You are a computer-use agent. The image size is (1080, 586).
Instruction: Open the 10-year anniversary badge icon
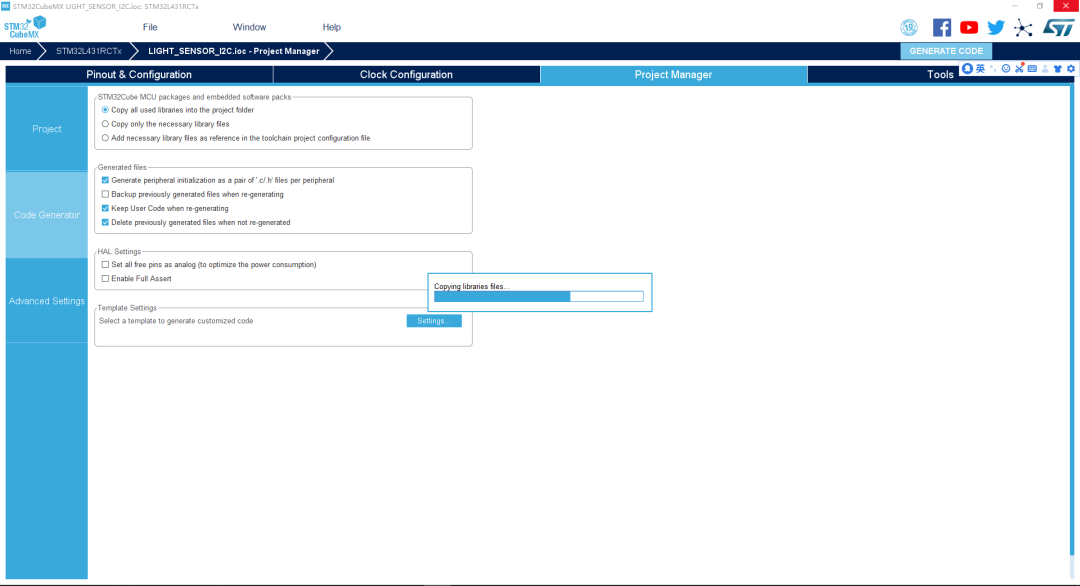[909, 28]
